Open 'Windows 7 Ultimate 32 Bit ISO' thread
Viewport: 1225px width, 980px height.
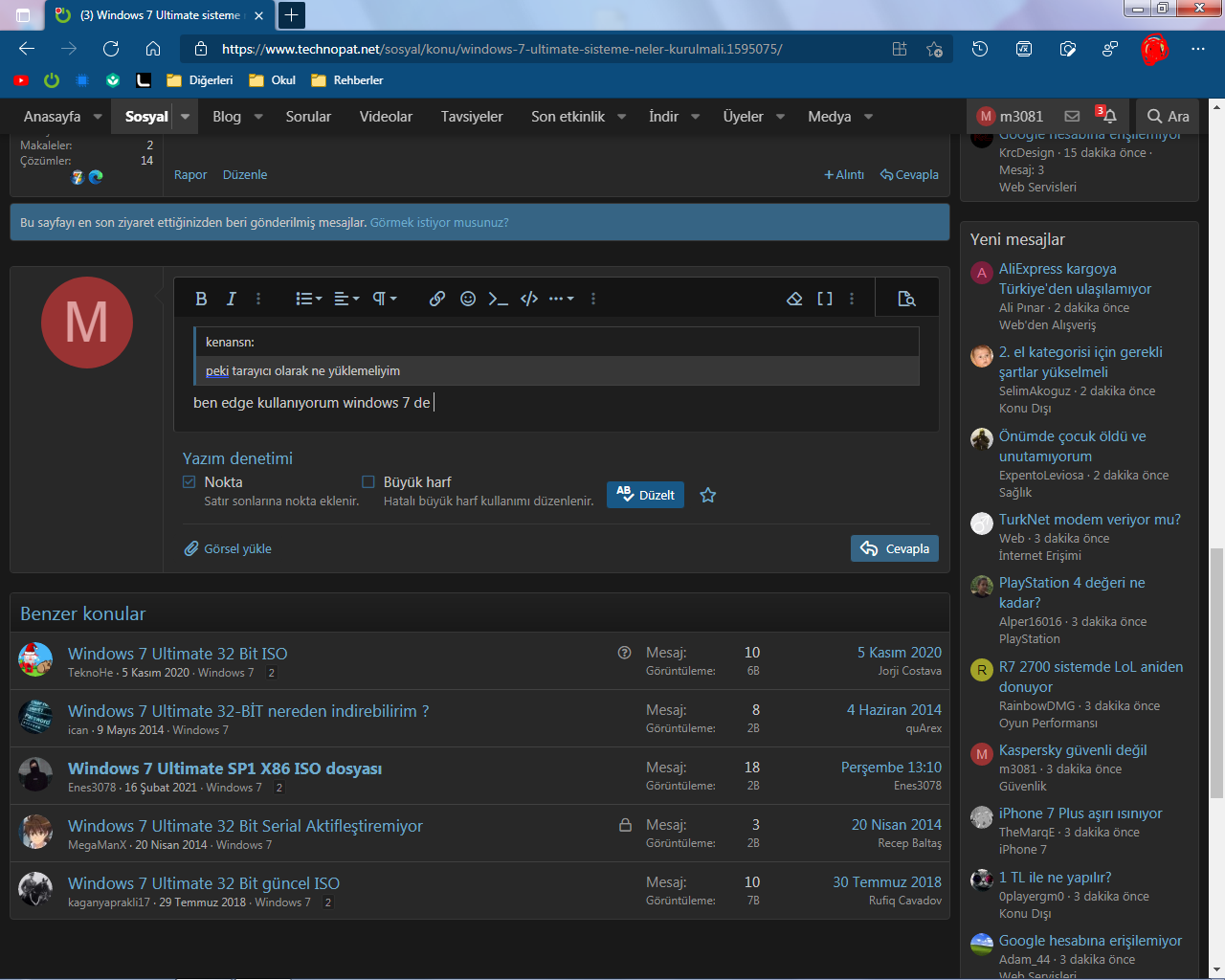click(177, 654)
